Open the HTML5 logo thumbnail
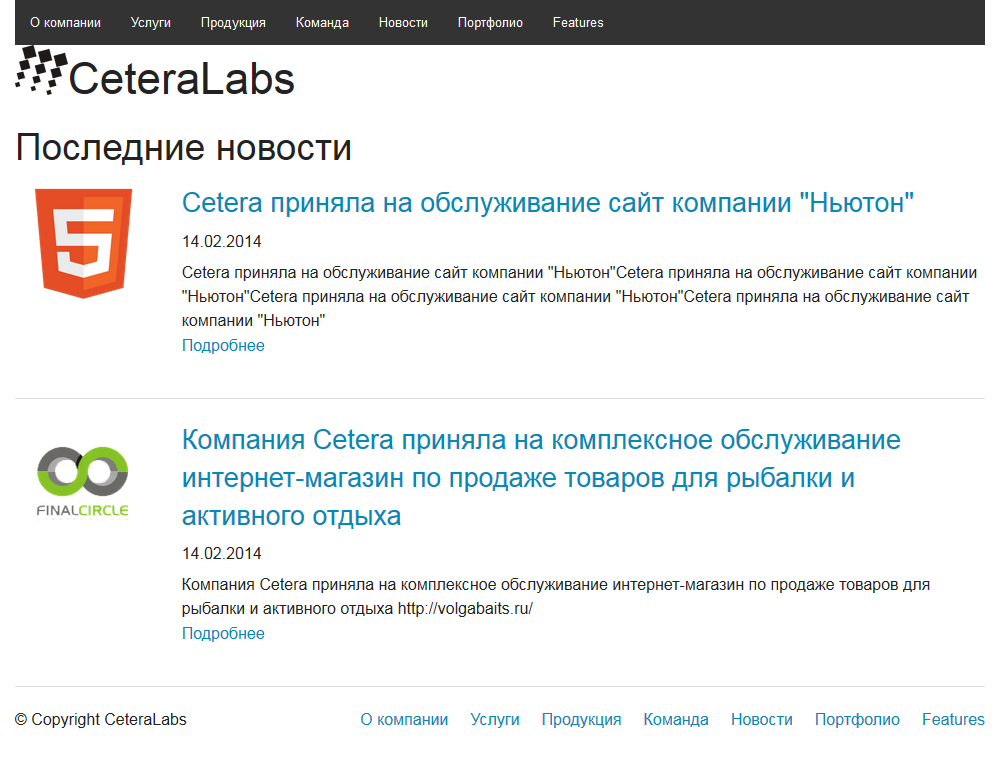Viewport: 1004px width, 764px height. point(83,243)
